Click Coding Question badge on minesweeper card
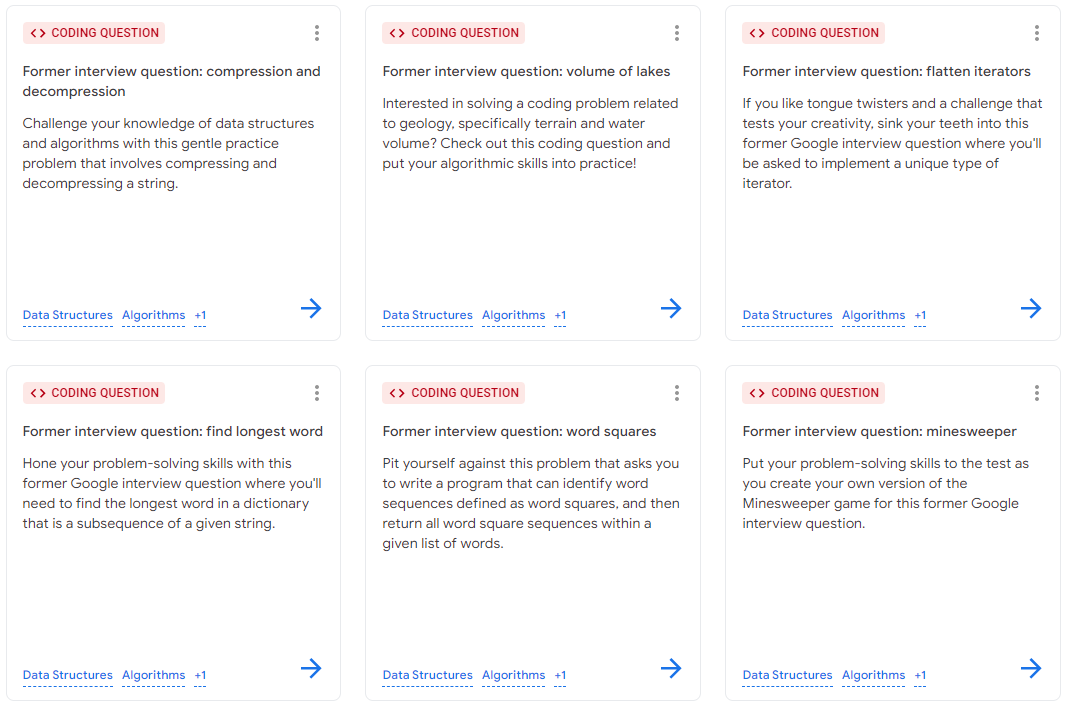Screen dimensions: 1066x704 coord(813,393)
